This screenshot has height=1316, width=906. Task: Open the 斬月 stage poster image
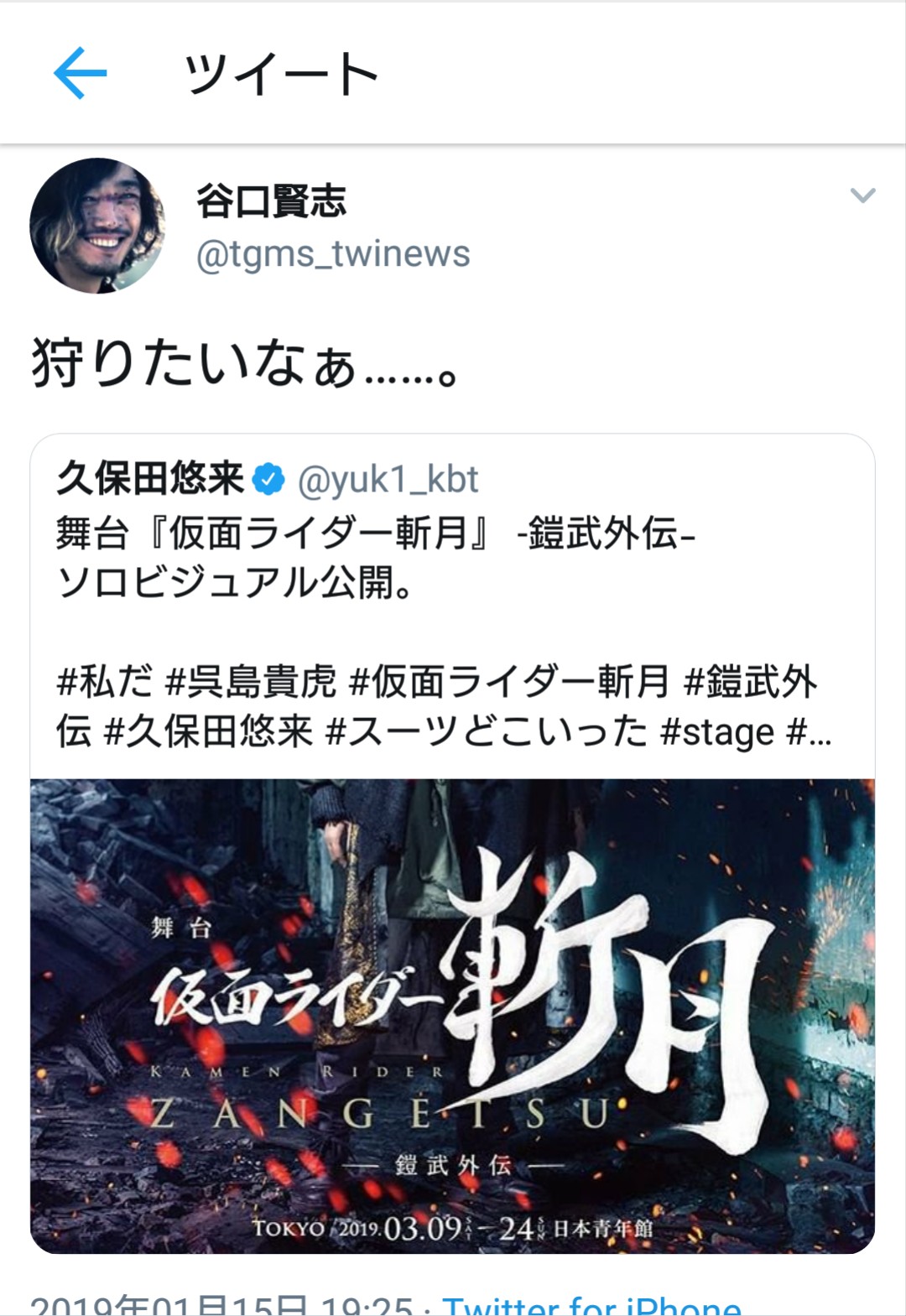453,1016
